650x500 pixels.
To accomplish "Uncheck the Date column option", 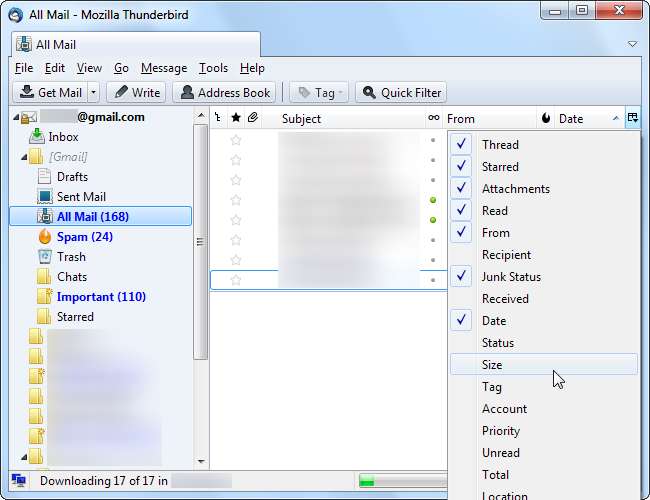I will coord(544,320).
